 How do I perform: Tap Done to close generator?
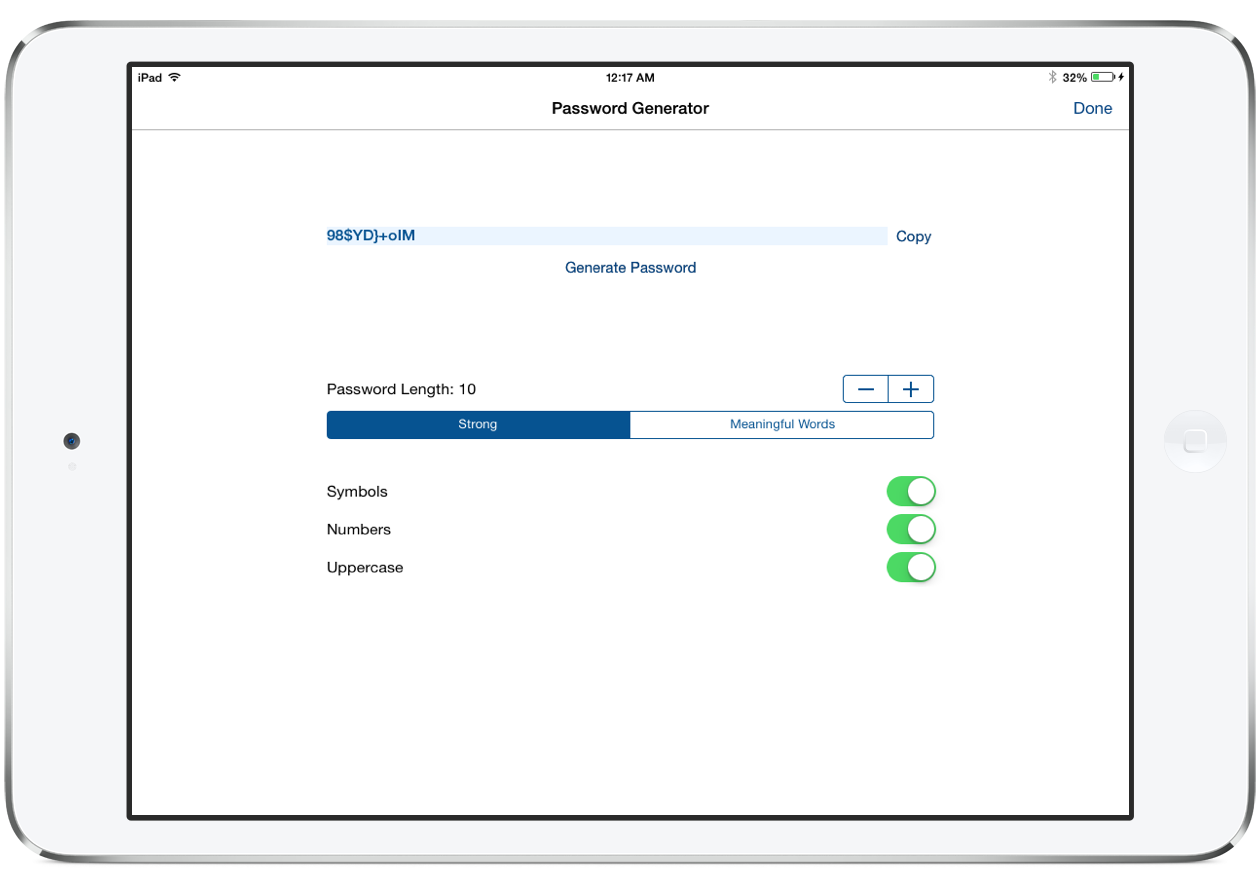coord(1092,108)
